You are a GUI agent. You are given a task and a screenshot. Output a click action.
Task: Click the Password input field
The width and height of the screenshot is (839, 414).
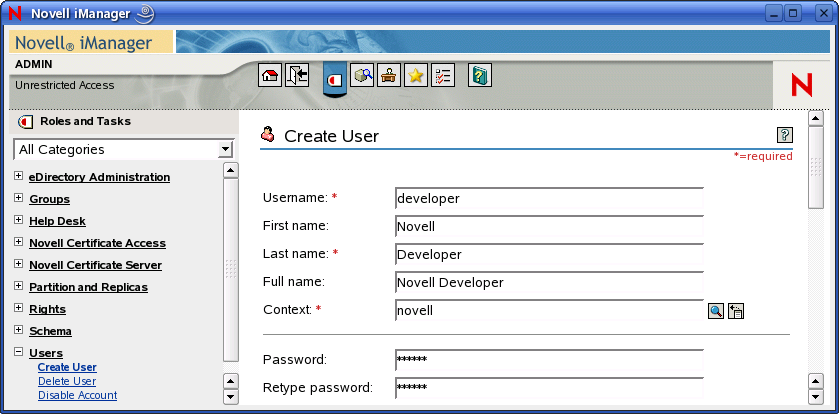(x=549, y=359)
